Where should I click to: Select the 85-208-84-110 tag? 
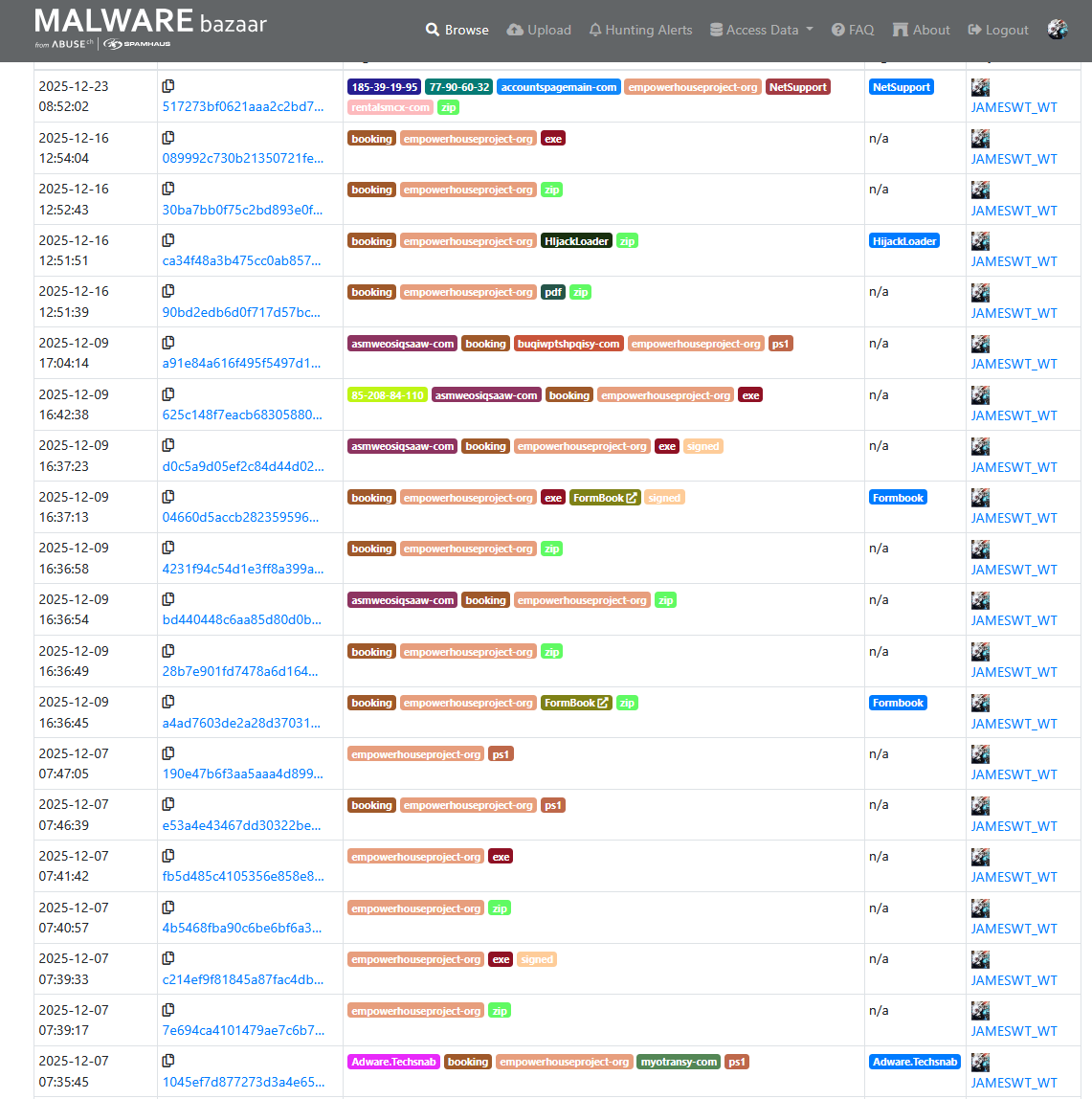388,395
